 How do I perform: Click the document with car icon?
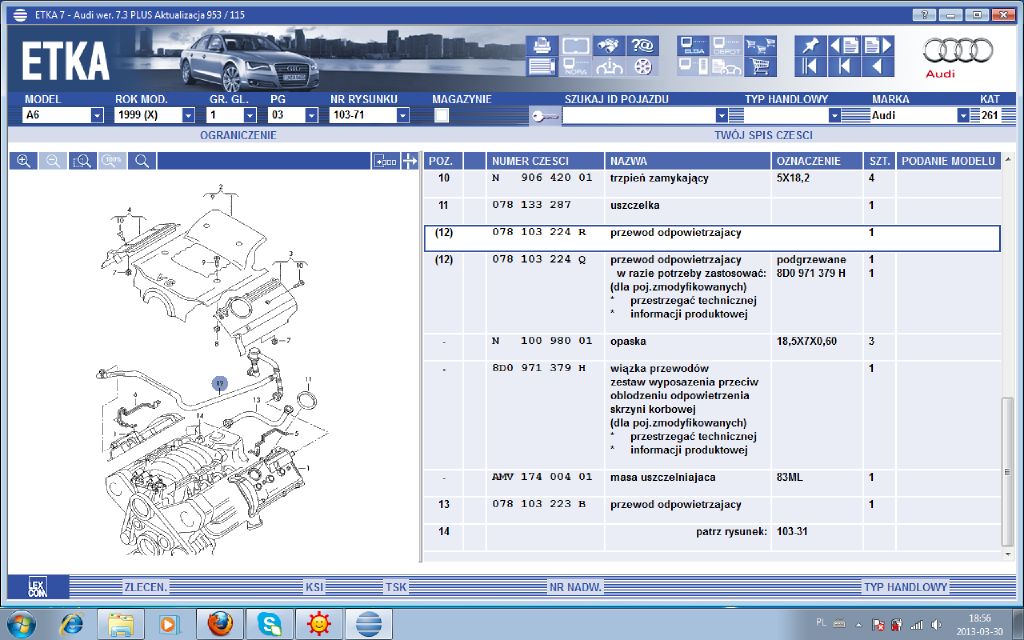[727, 67]
